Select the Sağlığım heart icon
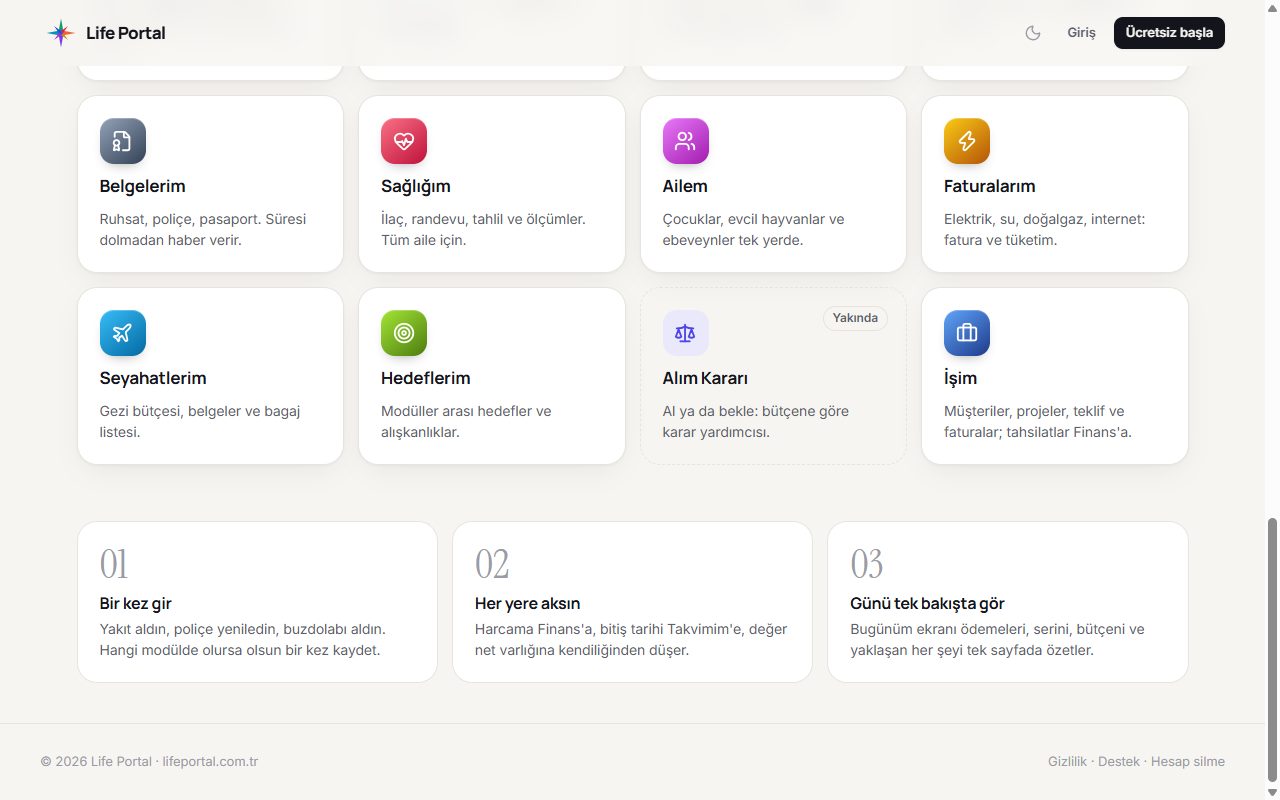 [404, 141]
